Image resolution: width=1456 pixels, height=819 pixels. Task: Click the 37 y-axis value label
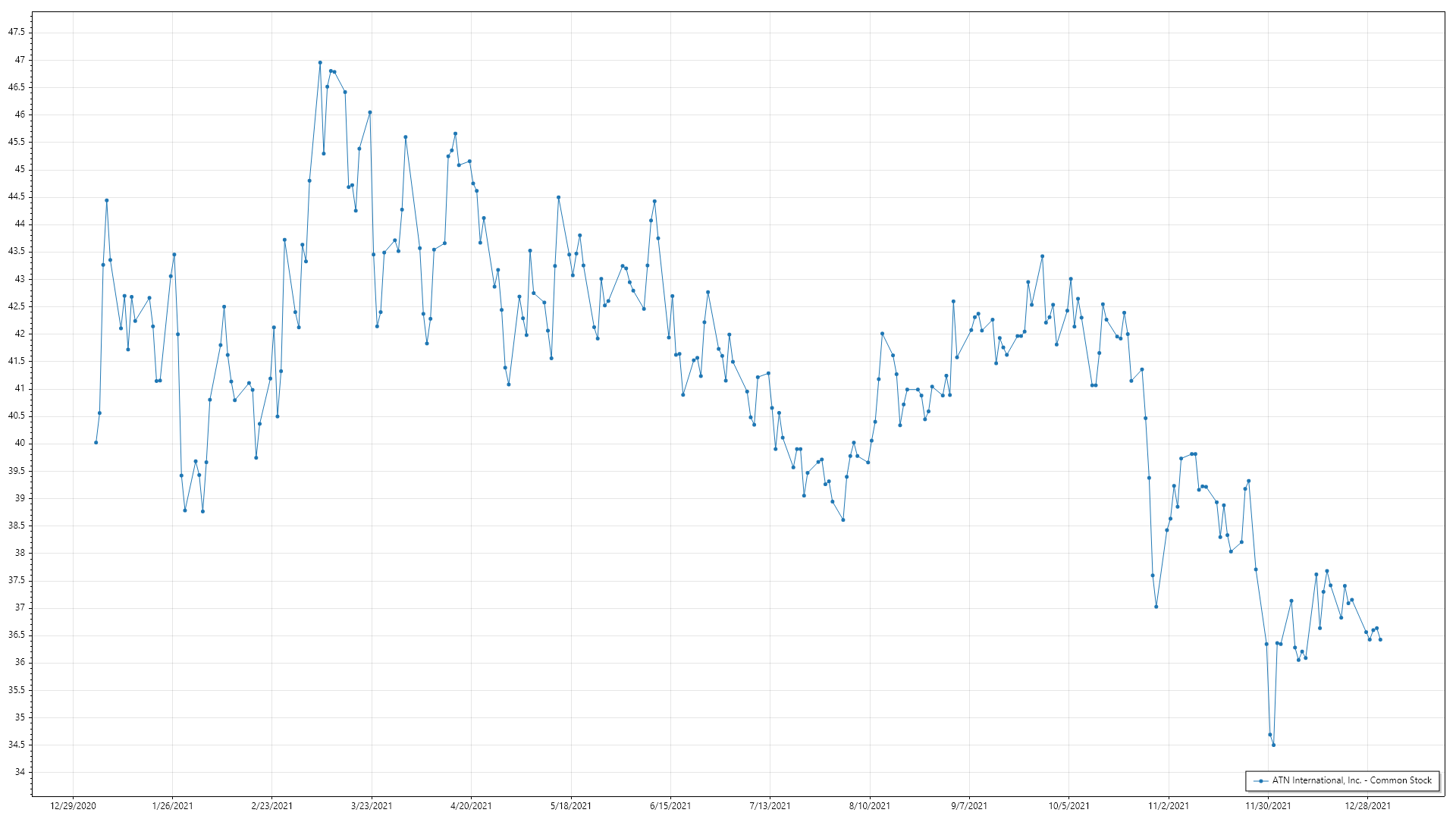click(x=20, y=607)
